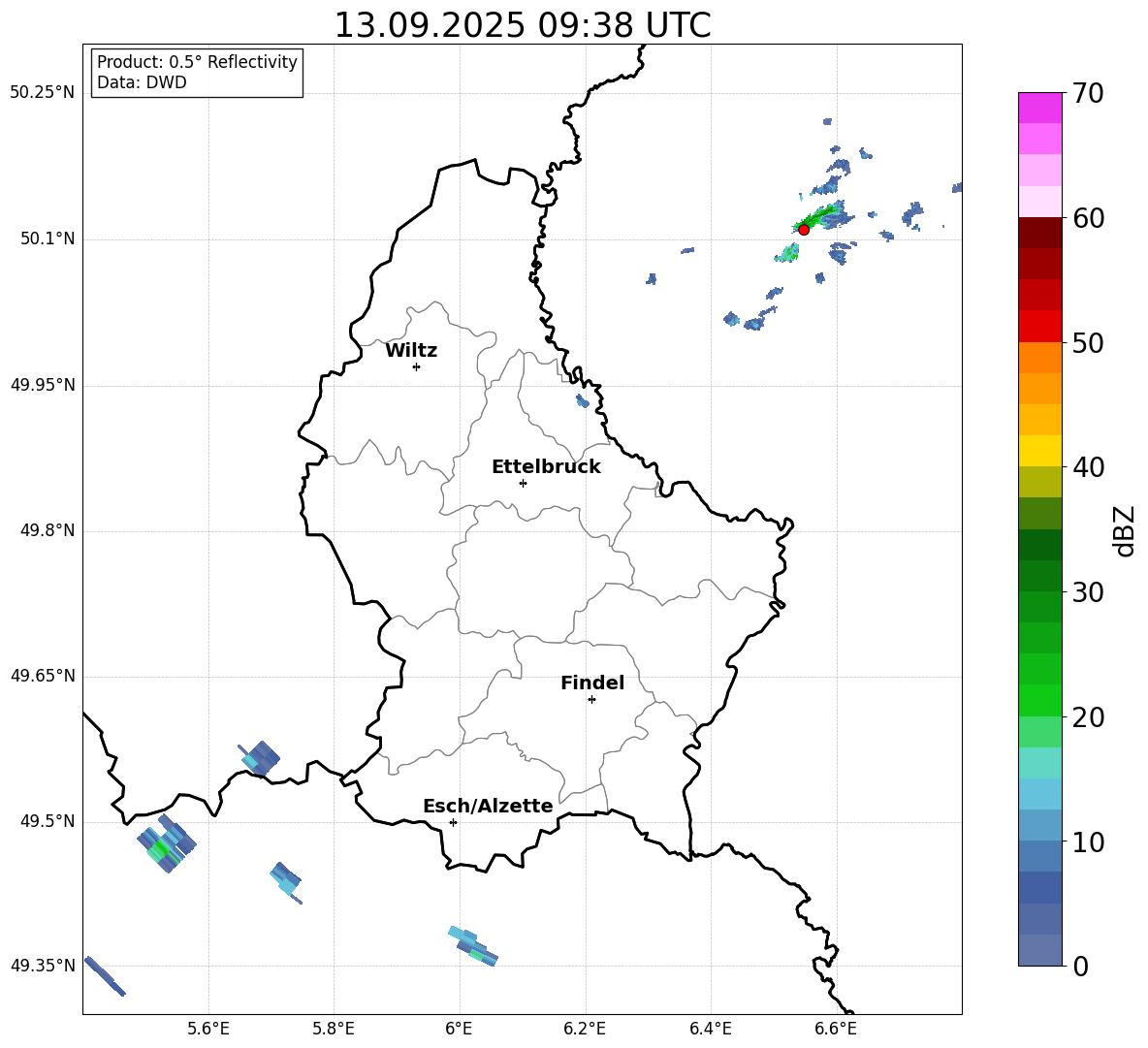Click the Product 0.5° Reflectivity info box
Screen dimensions: 1148x1048
point(197,73)
